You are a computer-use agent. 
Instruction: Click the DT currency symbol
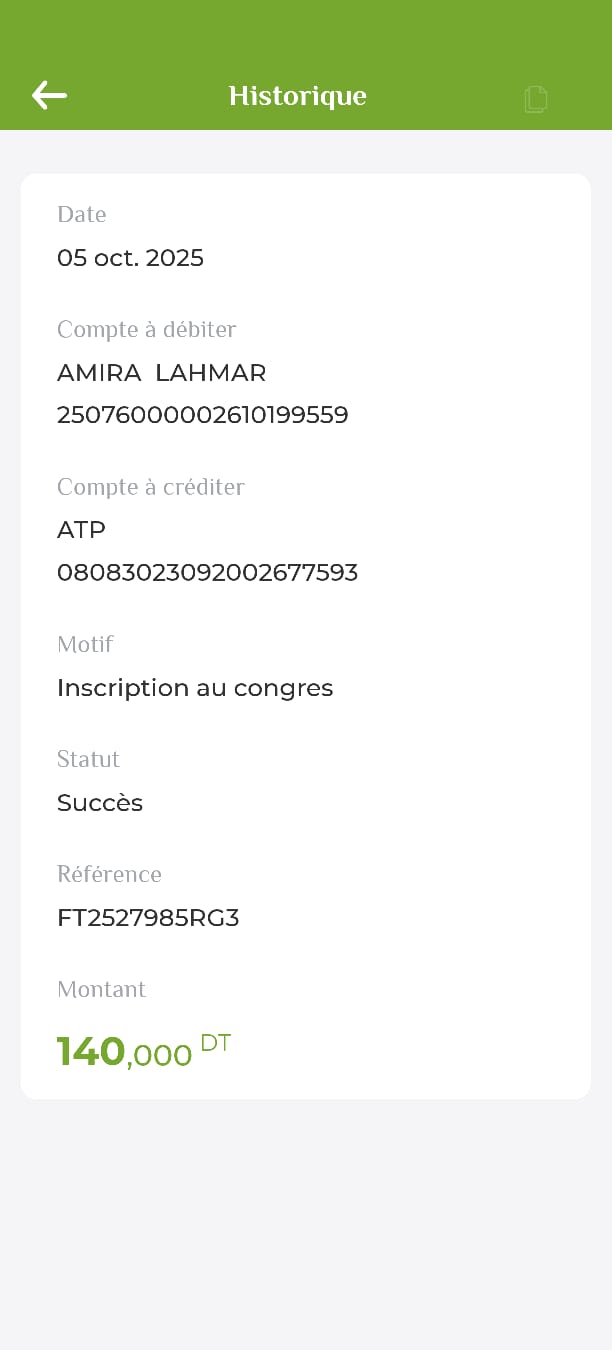tap(215, 1043)
